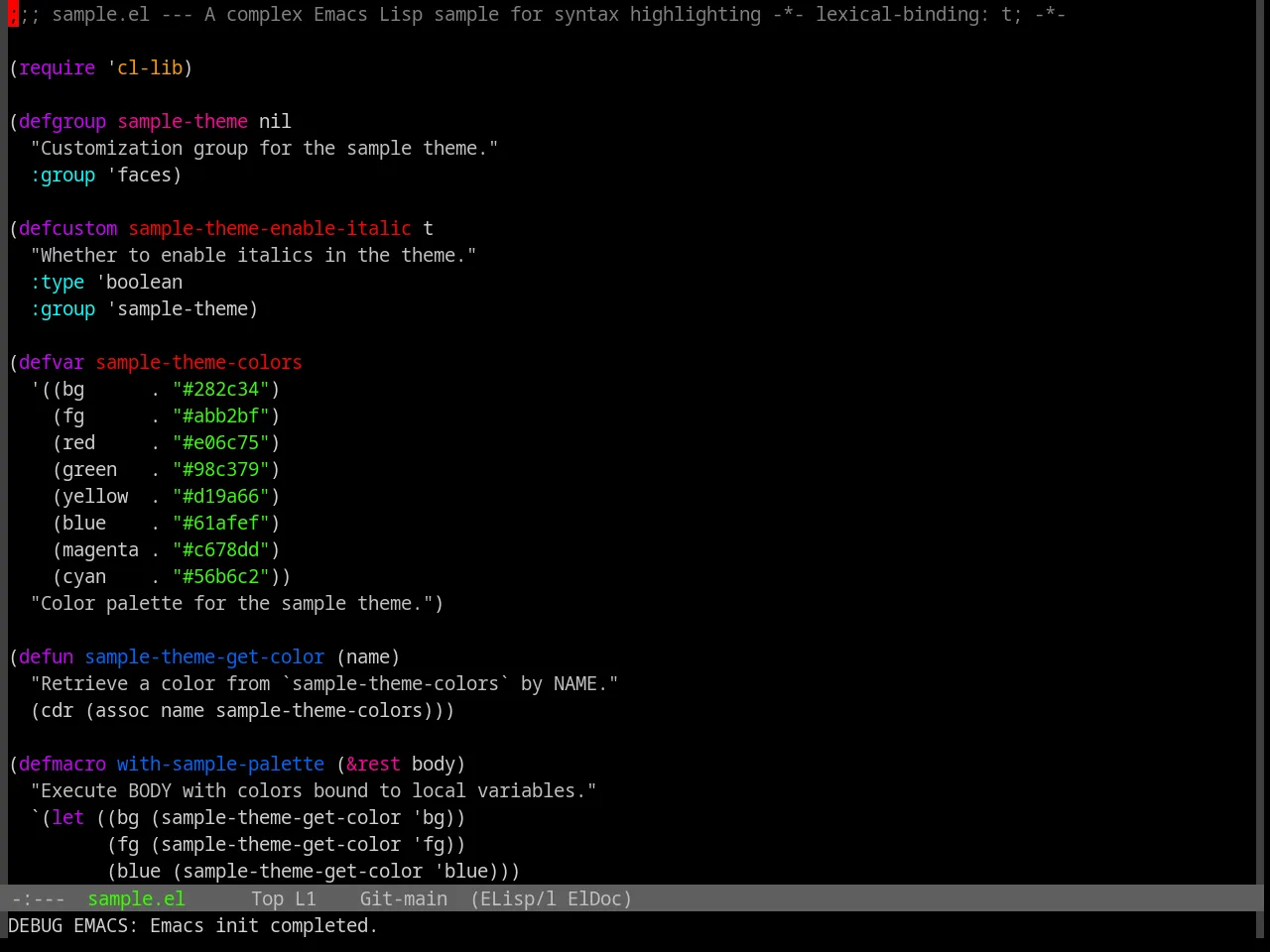Click the 'let' keyword in the macro

pos(67,817)
